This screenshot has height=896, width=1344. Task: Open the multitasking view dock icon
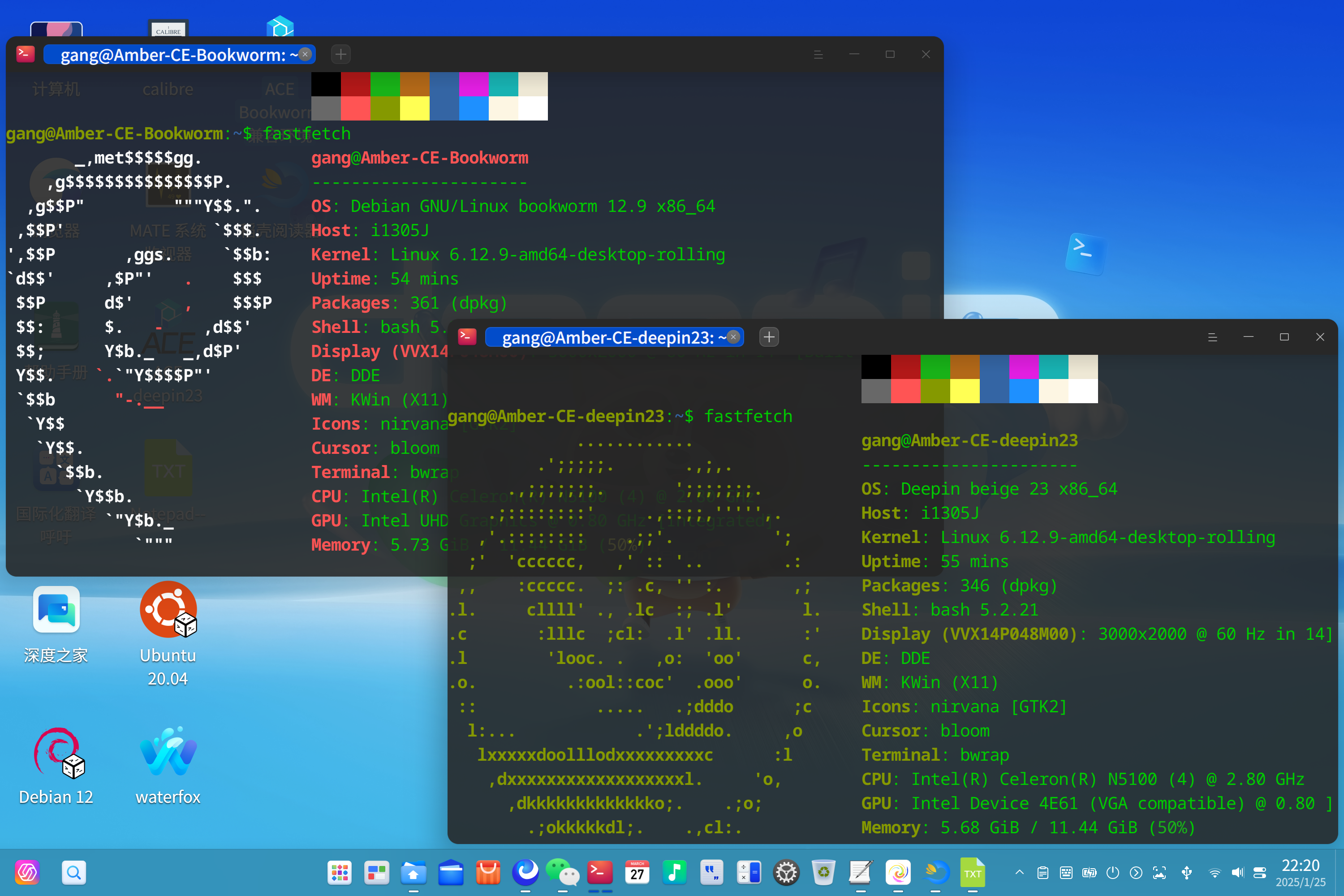click(377, 873)
